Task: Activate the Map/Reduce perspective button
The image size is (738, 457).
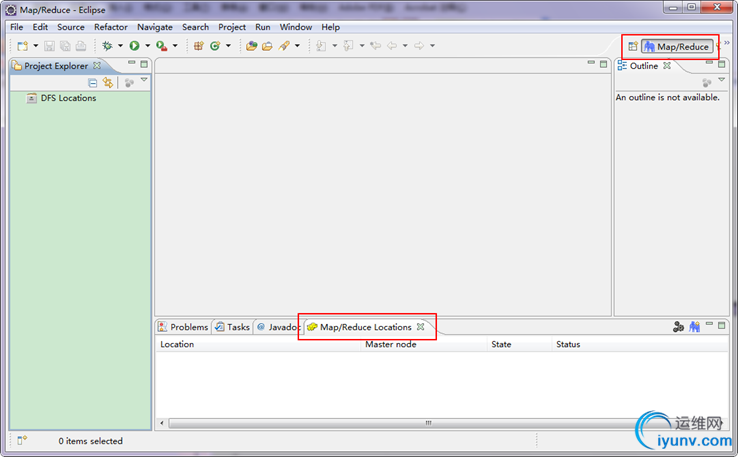Action: [677, 46]
